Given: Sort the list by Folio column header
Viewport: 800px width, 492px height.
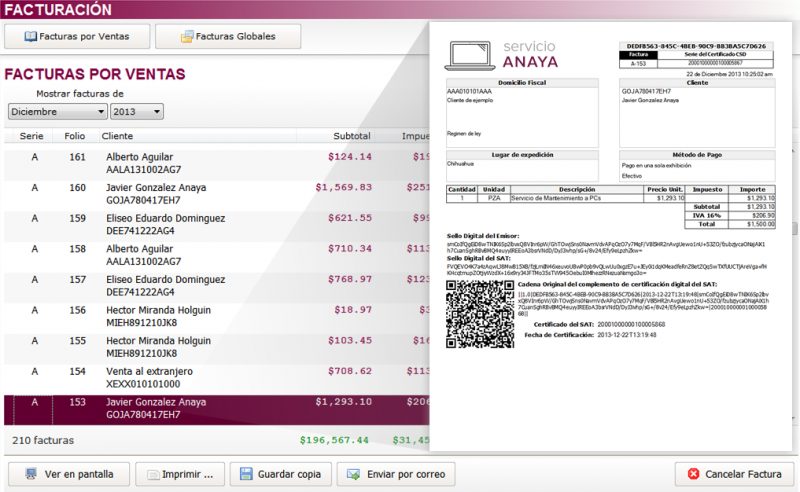Looking at the screenshot, I should 76,136.
